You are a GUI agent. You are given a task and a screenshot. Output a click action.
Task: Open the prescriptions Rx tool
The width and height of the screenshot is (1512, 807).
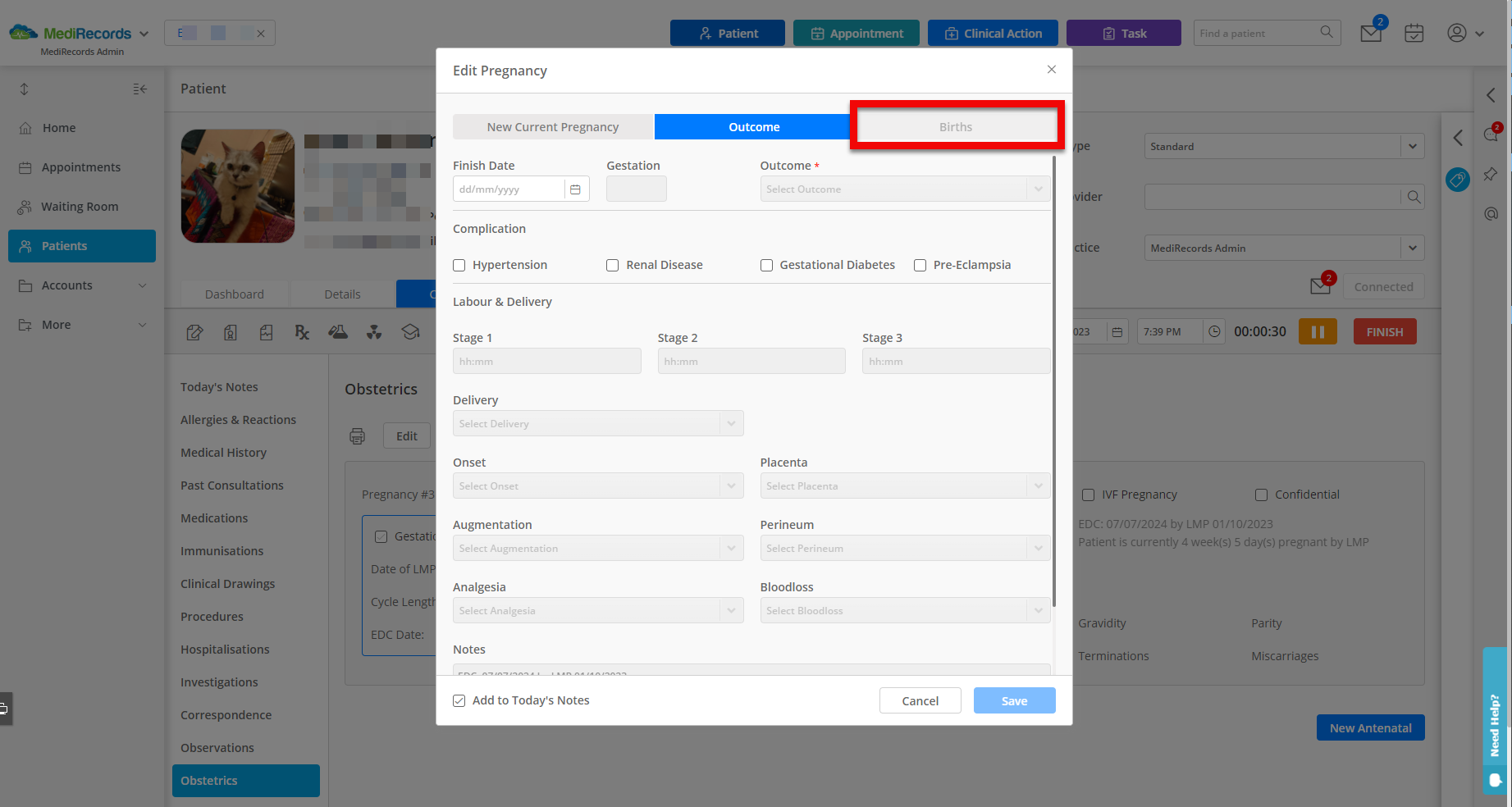pyautogui.click(x=302, y=331)
